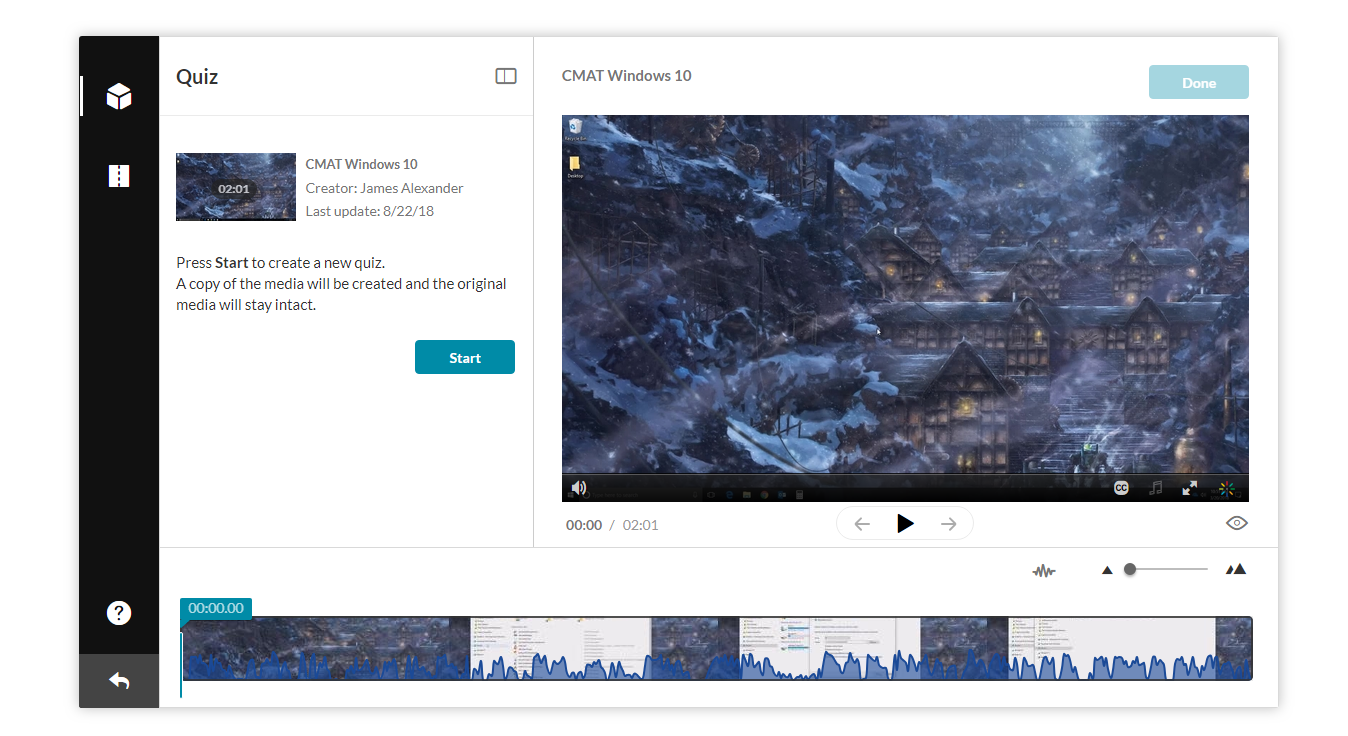This screenshot has width=1348, height=736.
Task: Click the exit back arrow icon
Action: tap(119, 681)
